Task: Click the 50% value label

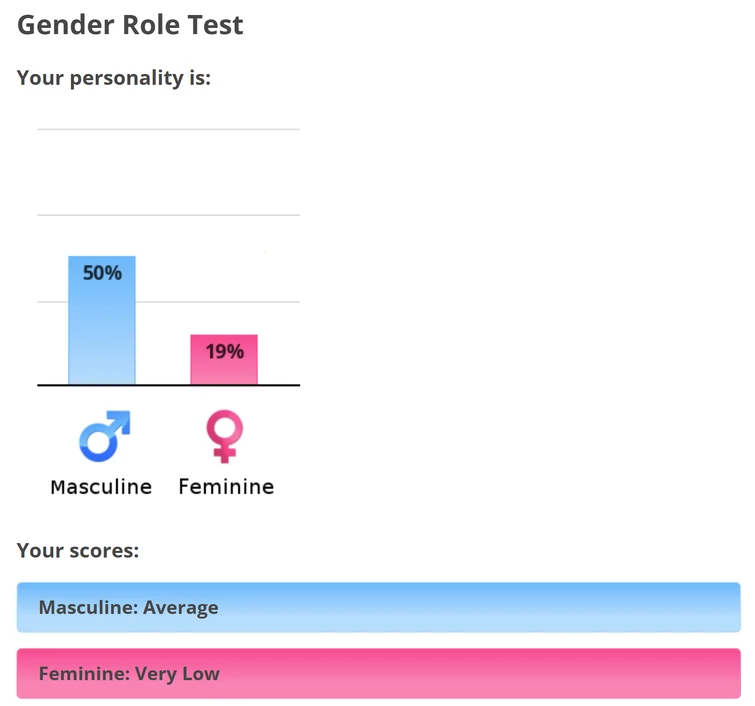Action: pos(102,273)
